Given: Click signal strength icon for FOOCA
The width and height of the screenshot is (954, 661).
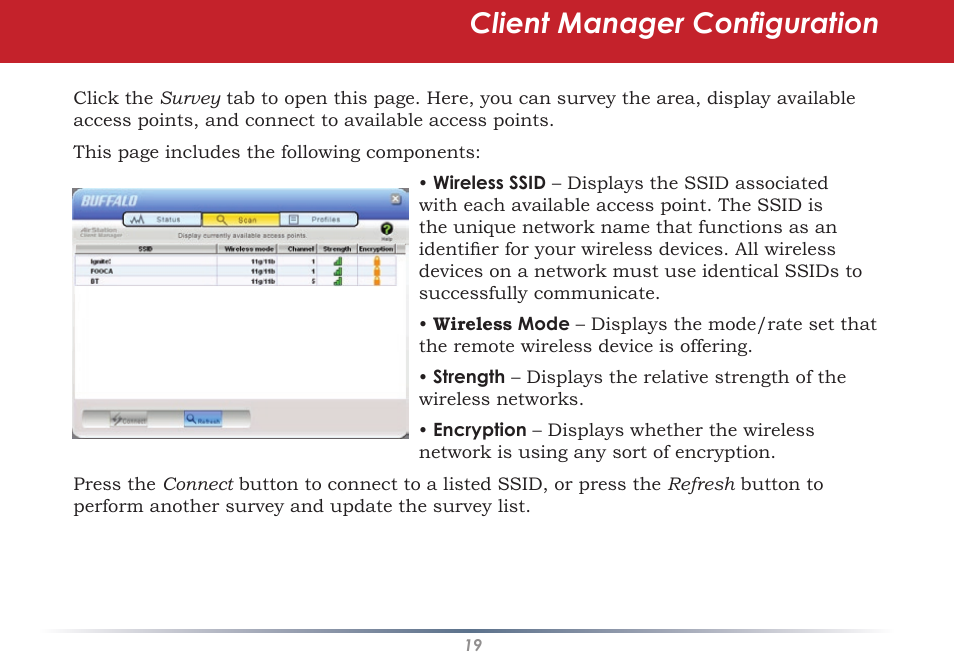Looking at the screenshot, I should tap(338, 271).
